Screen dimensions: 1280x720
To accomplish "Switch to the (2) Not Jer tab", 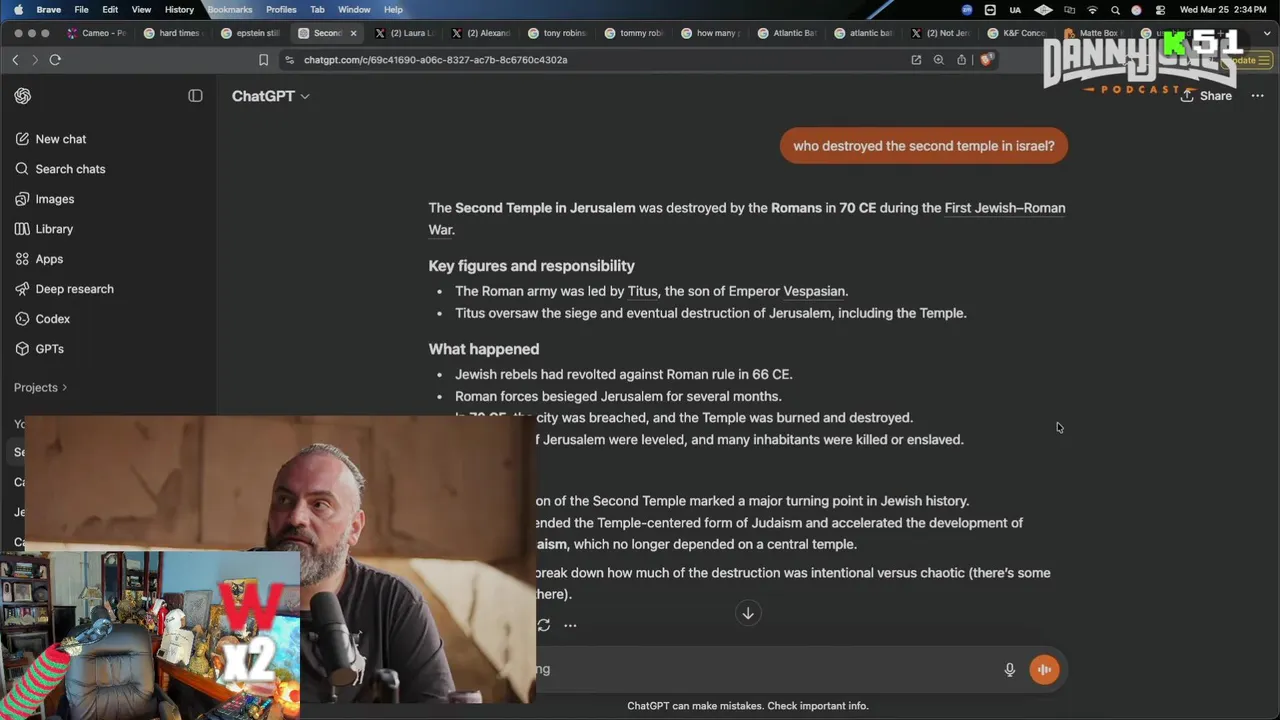I will pos(941,33).
